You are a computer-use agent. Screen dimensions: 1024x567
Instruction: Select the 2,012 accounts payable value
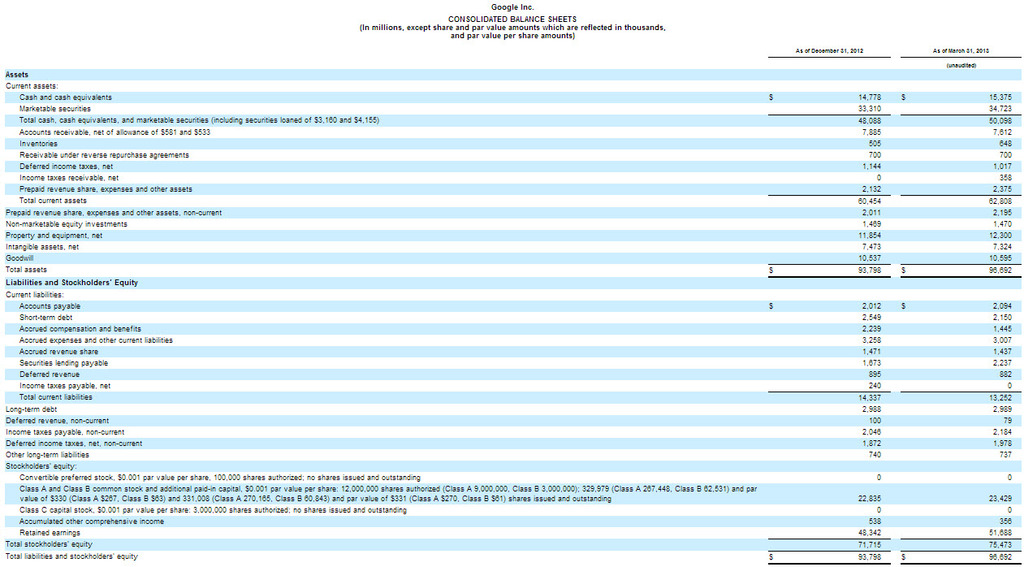pyautogui.click(x=872, y=306)
